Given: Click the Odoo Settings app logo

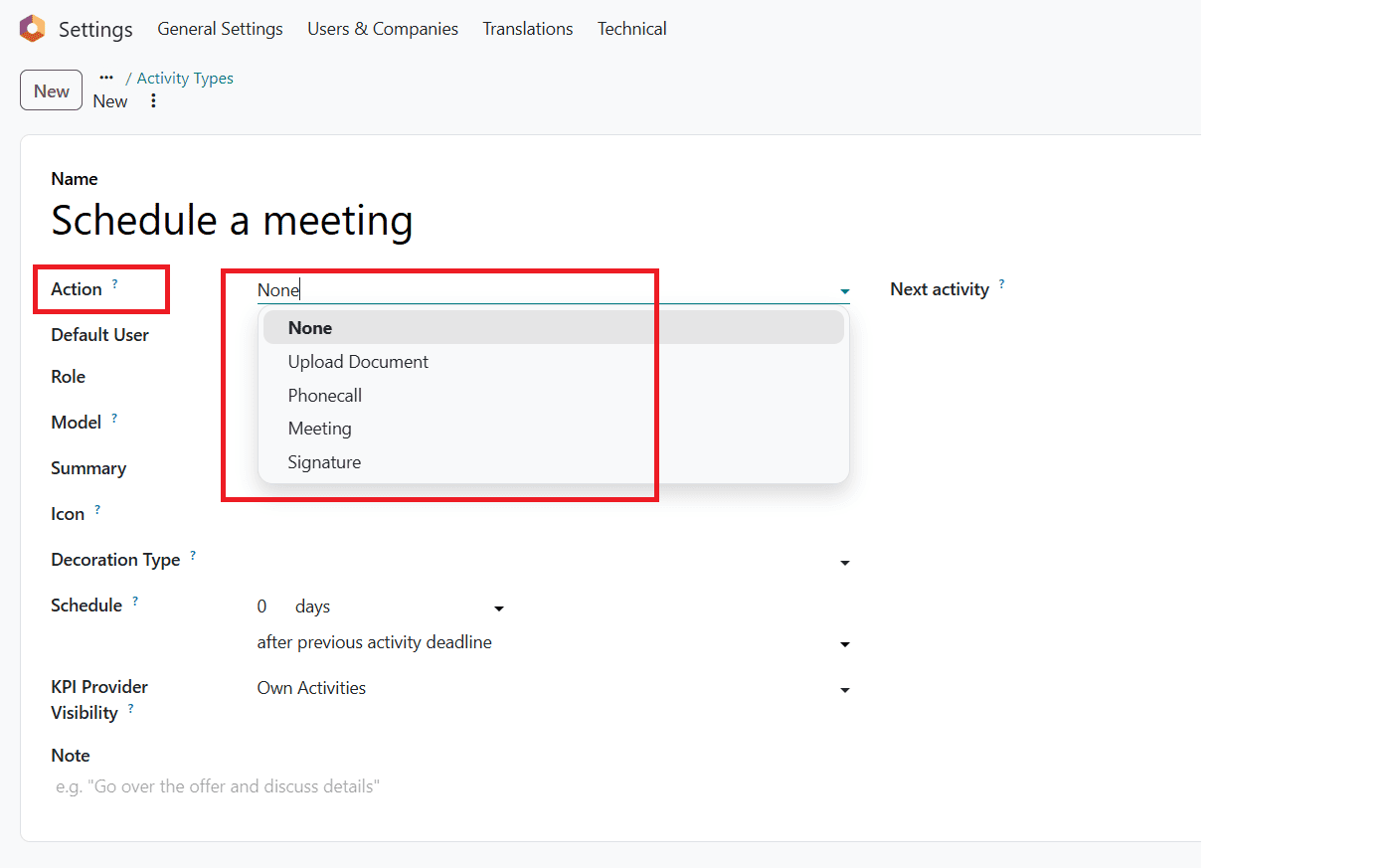Looking at the screenshot, I should click(x=33, y=29).
